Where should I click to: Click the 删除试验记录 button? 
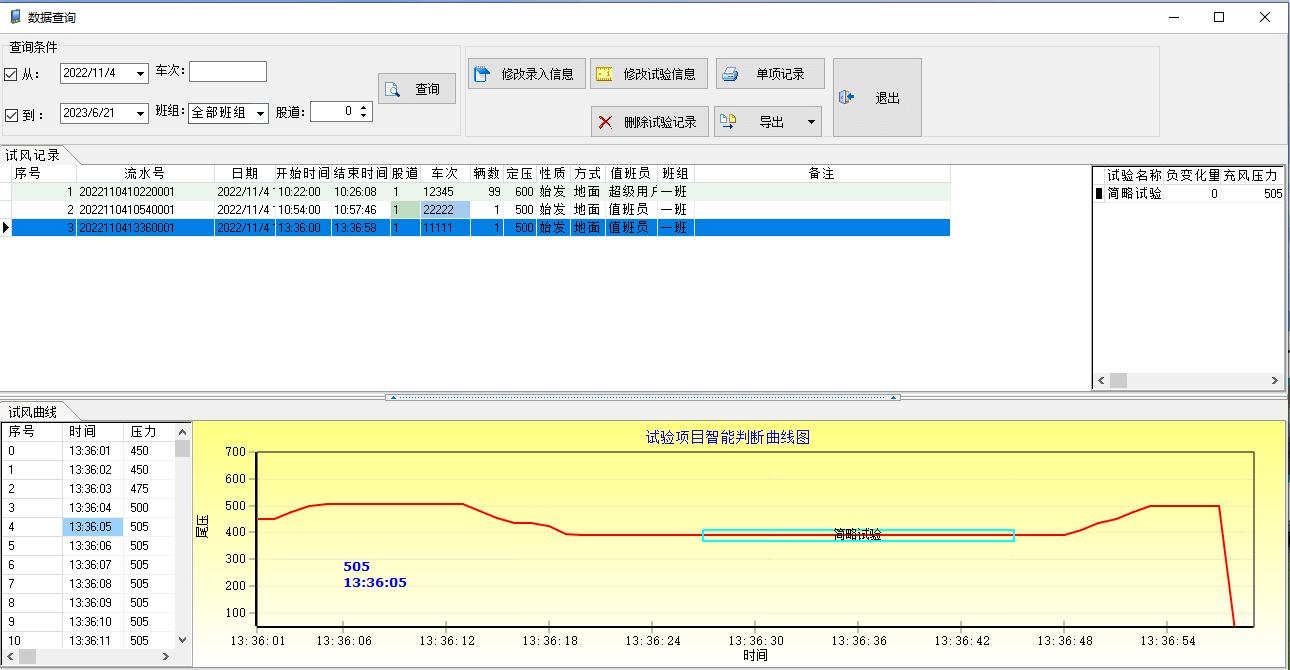point(650,122)
